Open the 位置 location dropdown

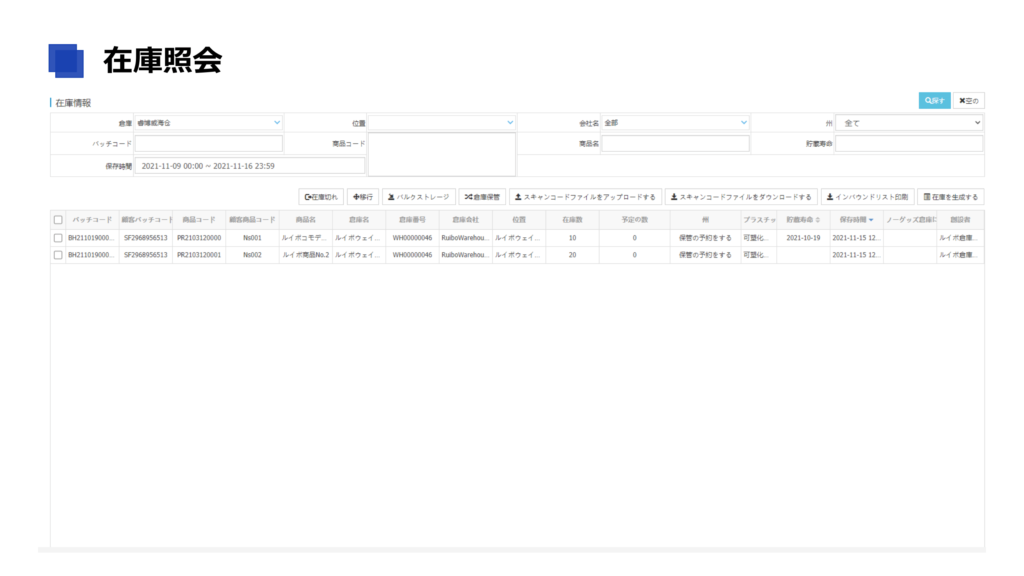click(441, 123)
